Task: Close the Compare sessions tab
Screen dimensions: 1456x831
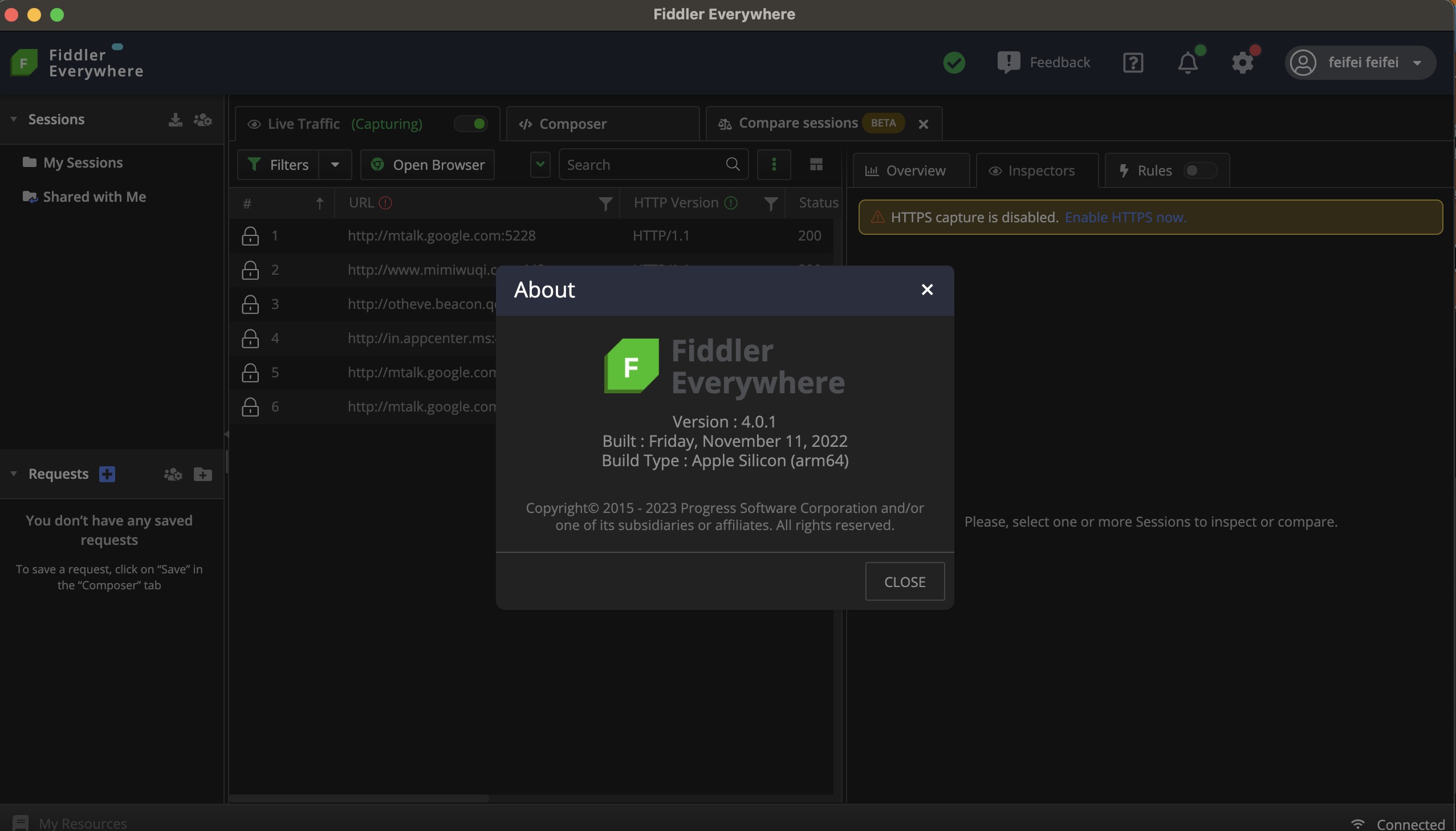Action: click(924, 124)
